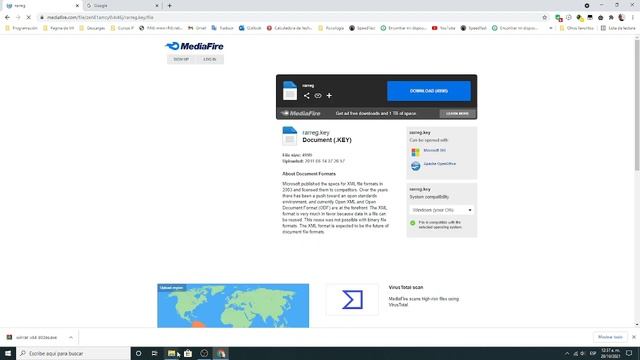Go back to previous page
The width and height of the screenshot is (640, 360).
coord(7,18)
